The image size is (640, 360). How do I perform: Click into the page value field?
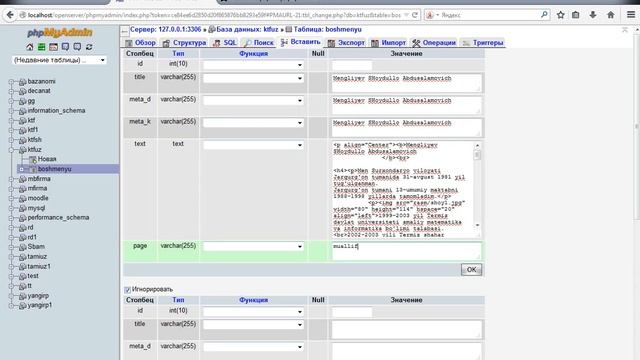pyautogui.click(x=406, y=251)
